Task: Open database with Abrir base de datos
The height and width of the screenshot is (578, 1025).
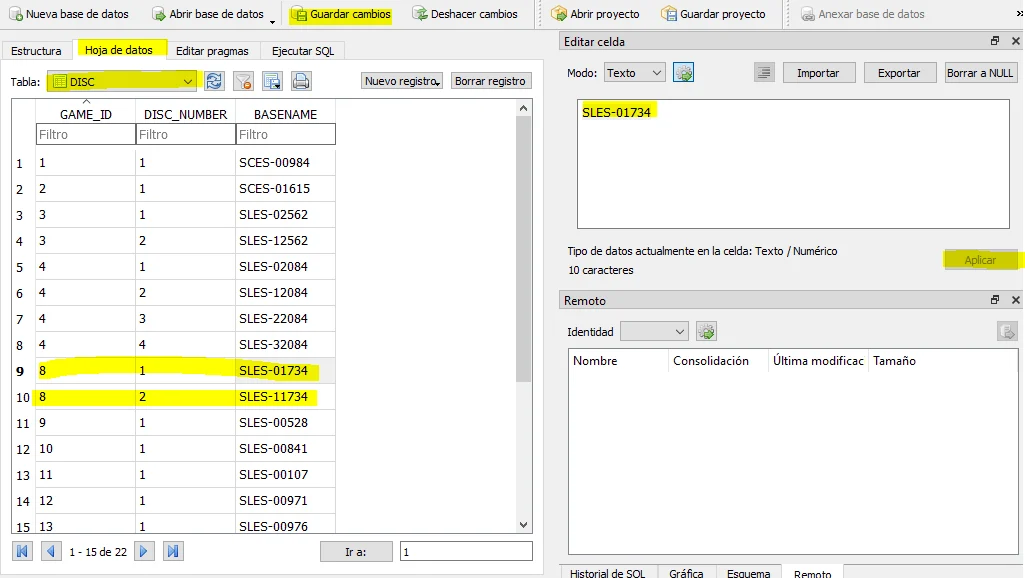Action: point(208,14)
